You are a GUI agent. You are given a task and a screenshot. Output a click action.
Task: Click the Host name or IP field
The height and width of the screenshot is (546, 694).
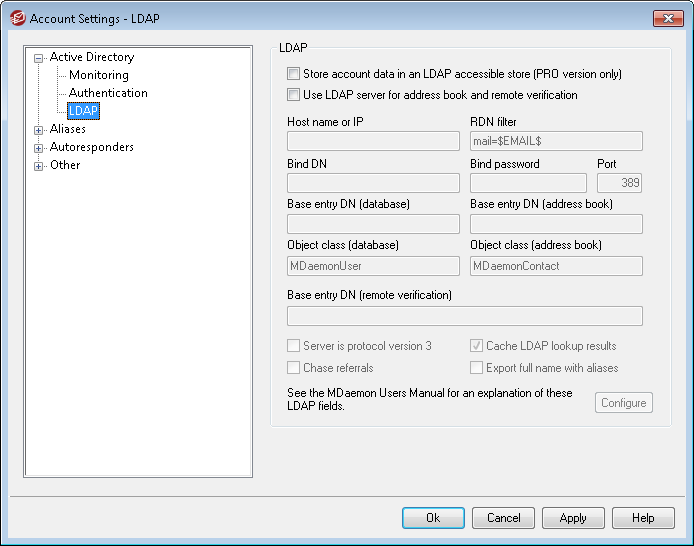[373, 141]
